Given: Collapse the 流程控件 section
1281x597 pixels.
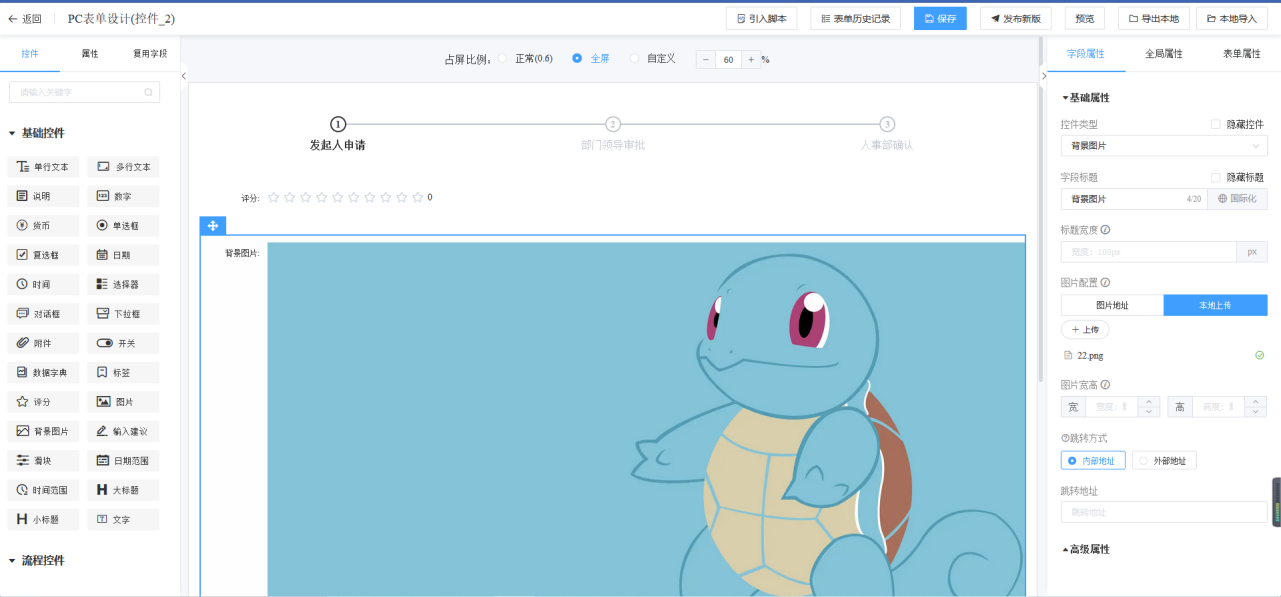Looking at the screenshot, I should [x=12, y=561].
